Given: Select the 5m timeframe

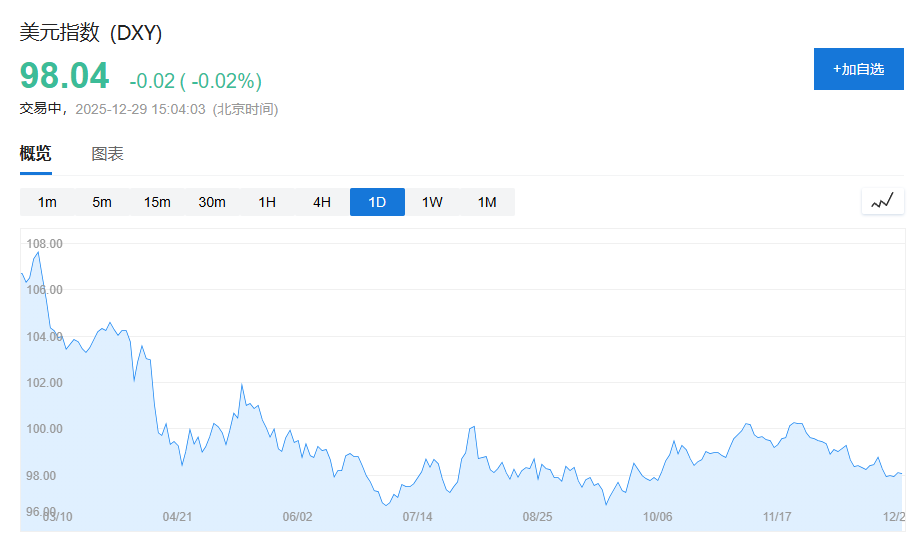Looking at the screenshot, I should click(x=102, y=202).
